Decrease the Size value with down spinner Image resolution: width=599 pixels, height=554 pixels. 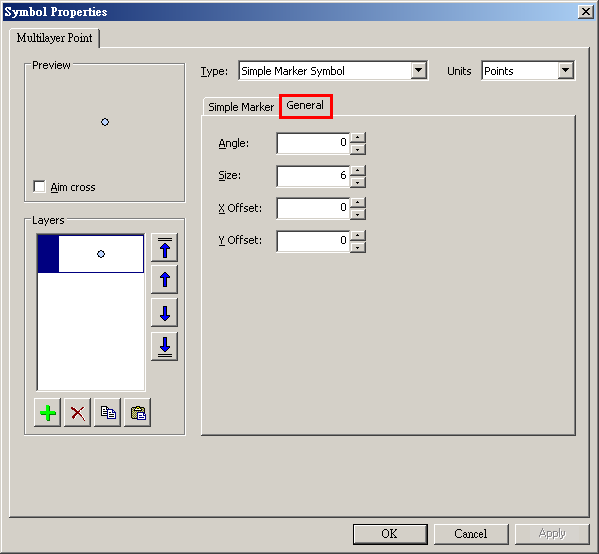(358, 183)
